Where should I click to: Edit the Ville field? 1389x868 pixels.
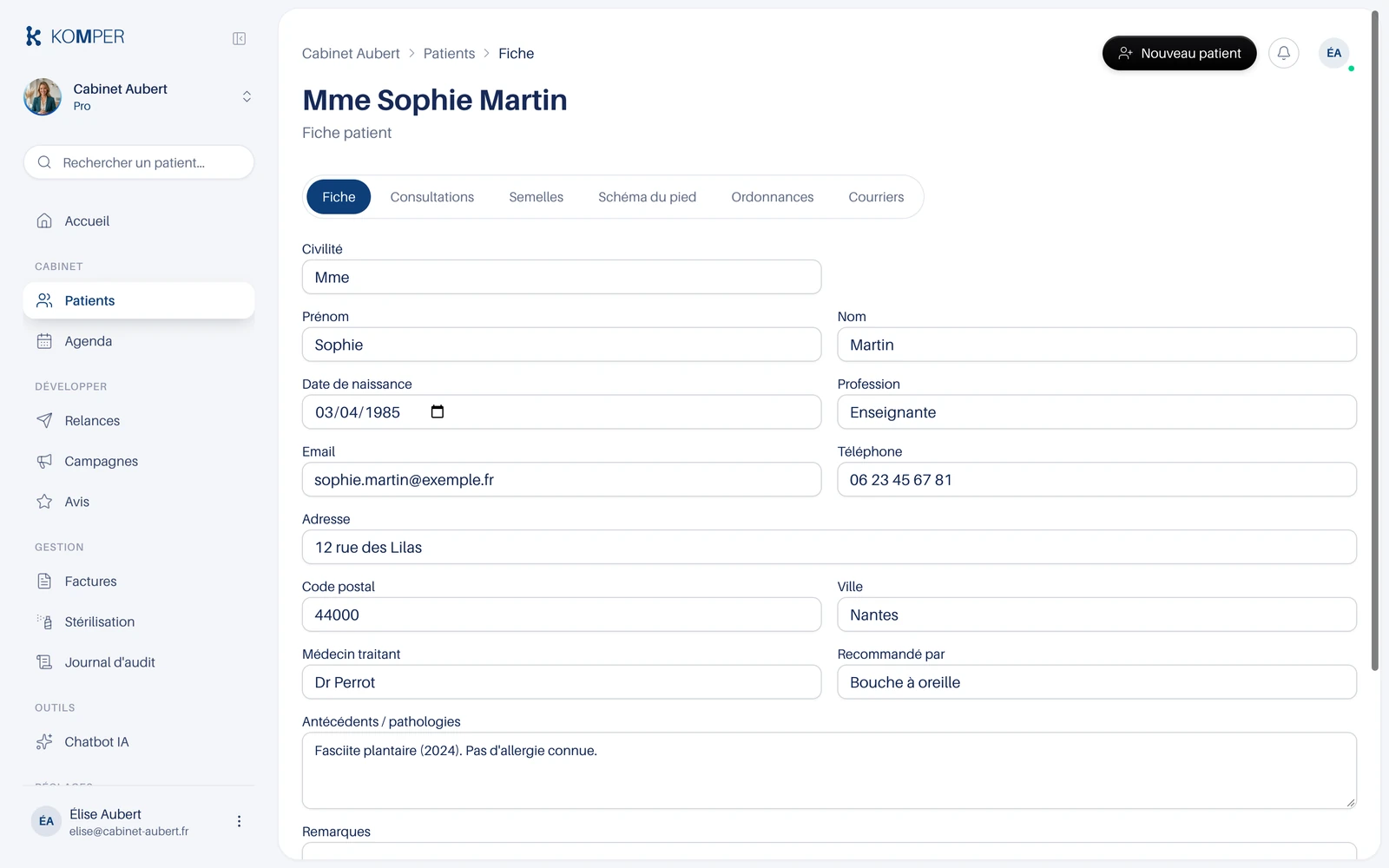pyautogui.click(x=1096, y=615)
